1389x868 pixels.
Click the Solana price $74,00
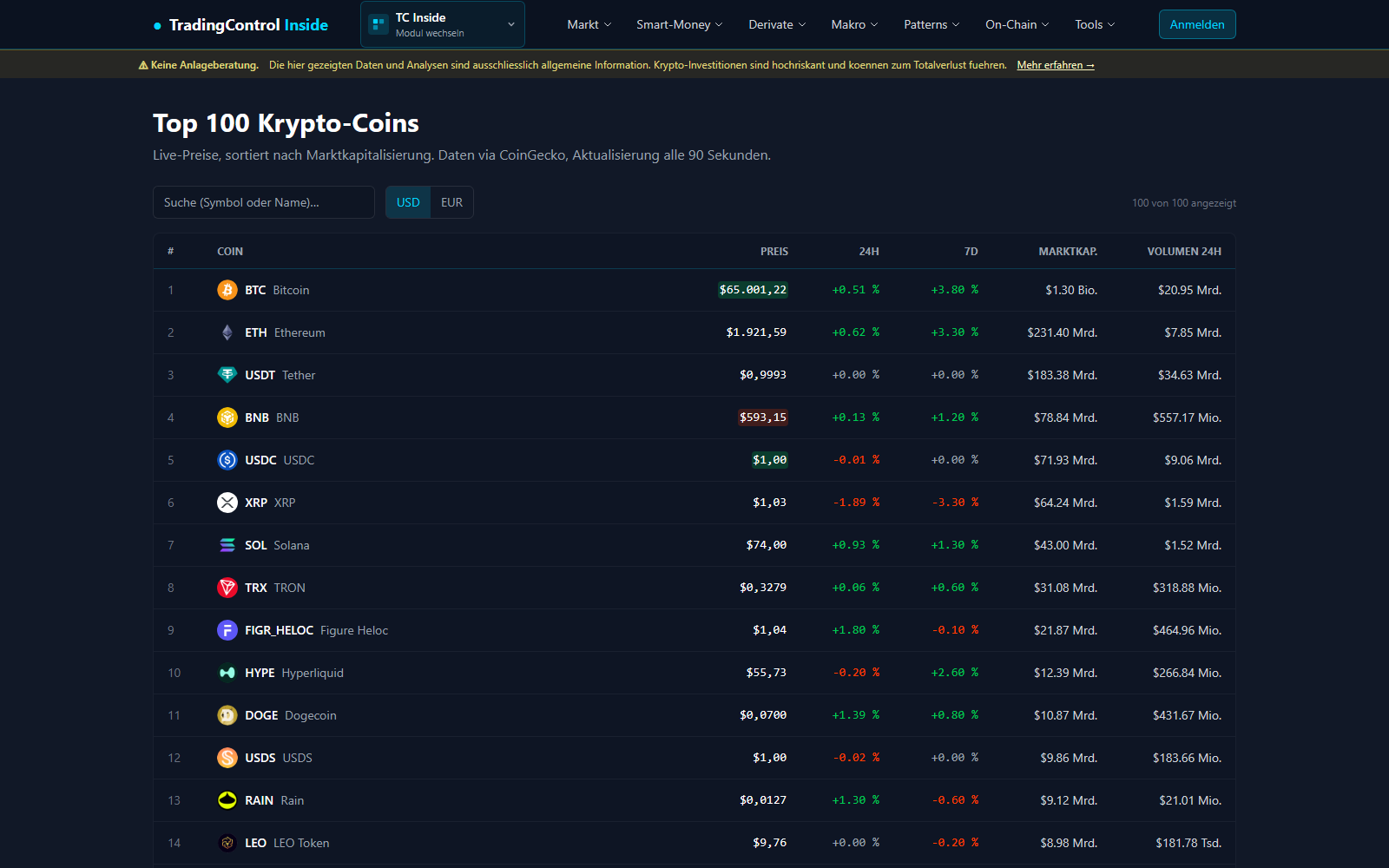[767, 545]
